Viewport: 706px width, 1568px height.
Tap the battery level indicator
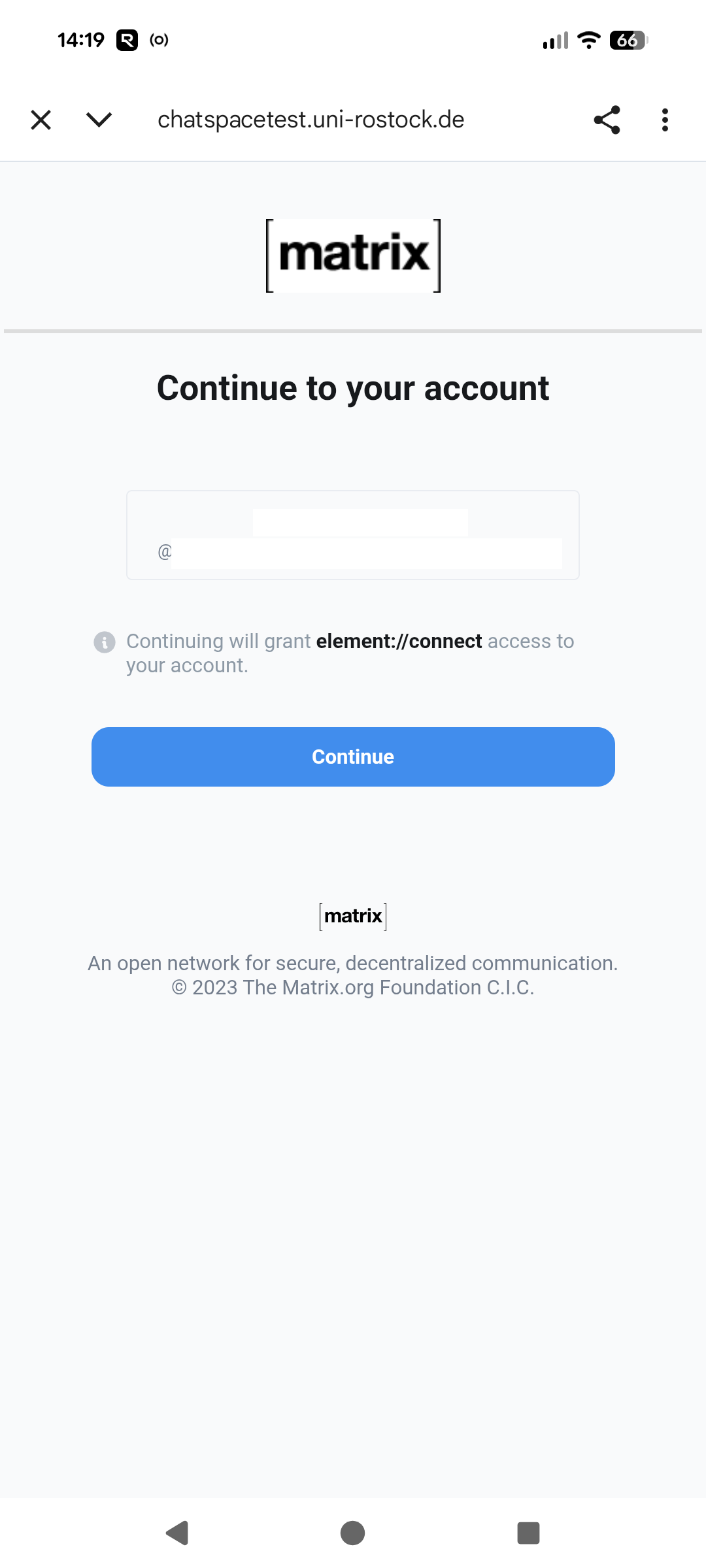pyautogui.click(x=628, y=41)
